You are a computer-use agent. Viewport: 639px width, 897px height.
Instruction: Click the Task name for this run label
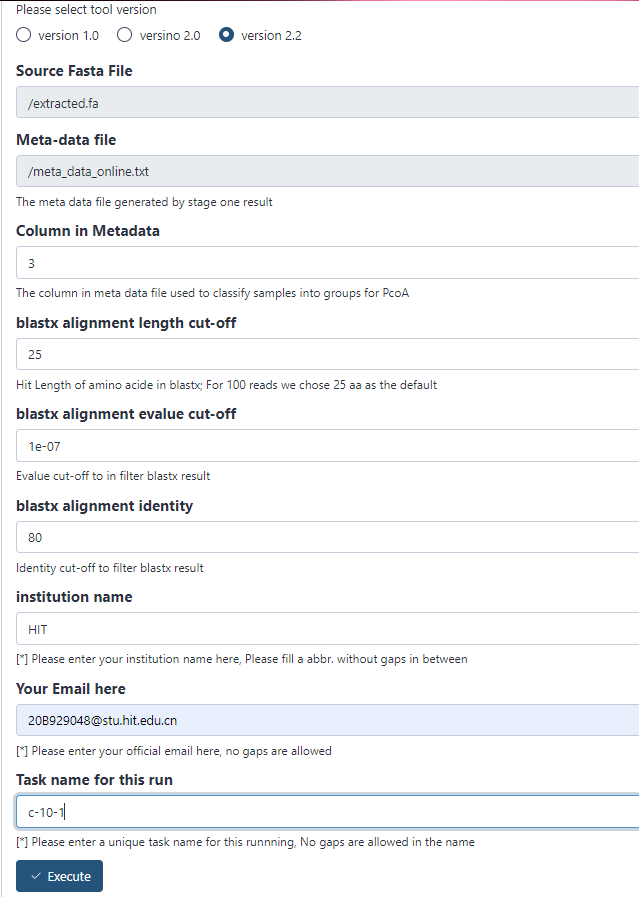pyautogui.click(x=88, y=778)
